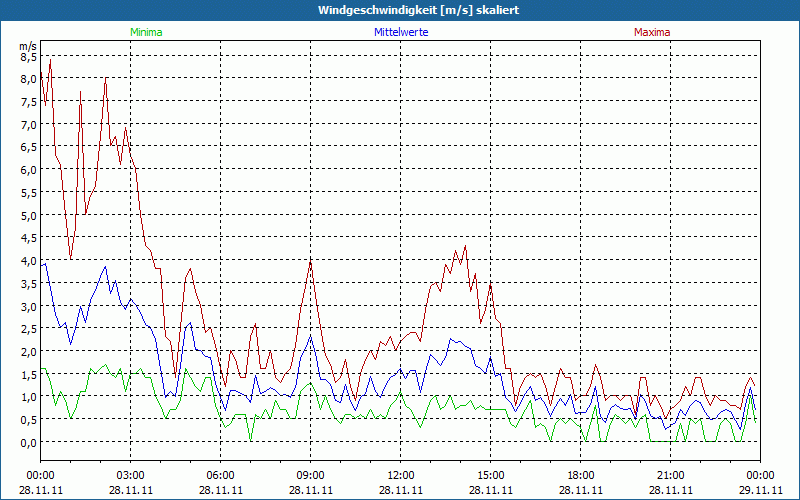This screenshot has width=800, height=500.
Task: Click the 1,5 y-axis label
Action: pos(29,374)
